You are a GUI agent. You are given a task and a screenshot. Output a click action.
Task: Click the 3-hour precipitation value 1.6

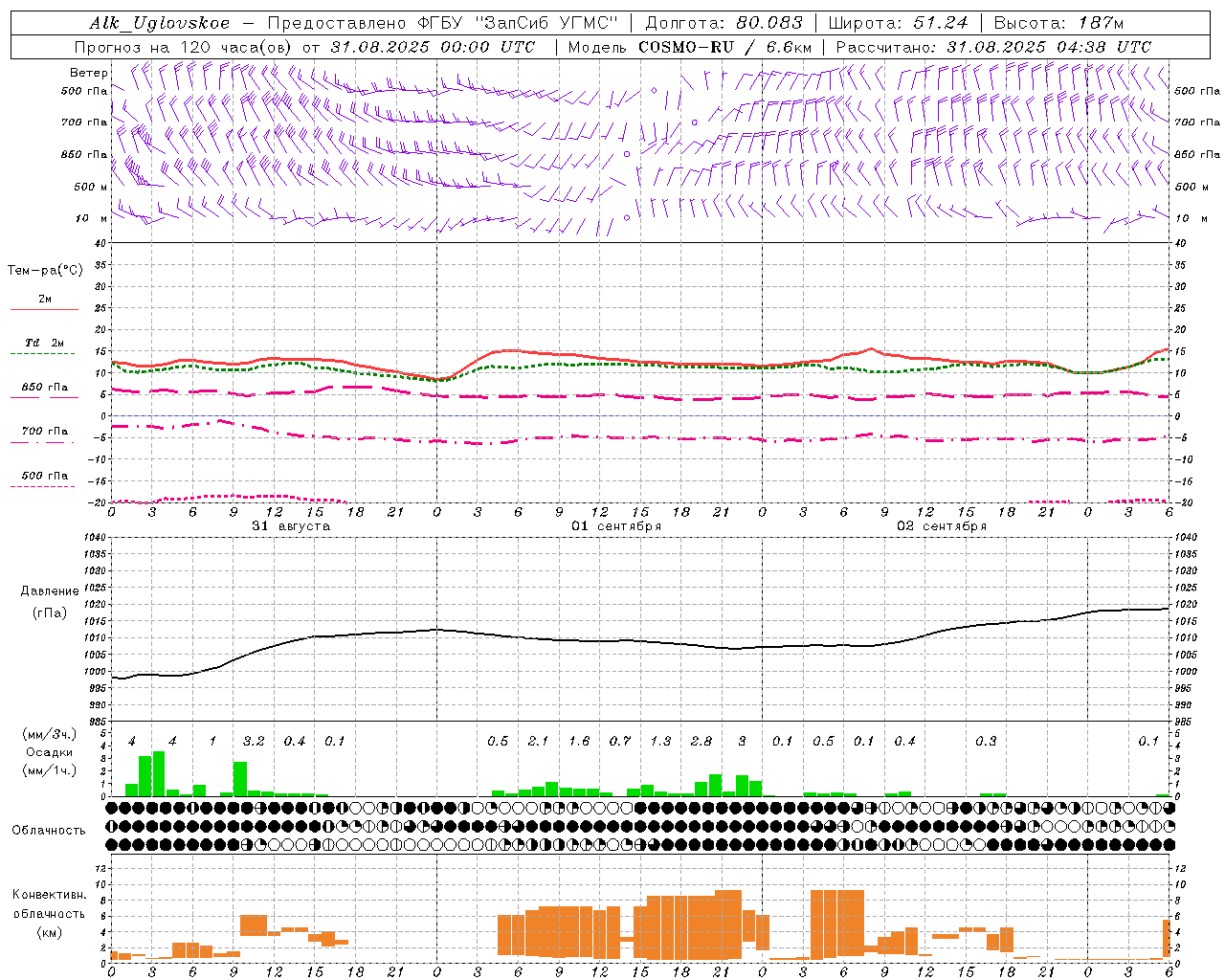(579, 742)
